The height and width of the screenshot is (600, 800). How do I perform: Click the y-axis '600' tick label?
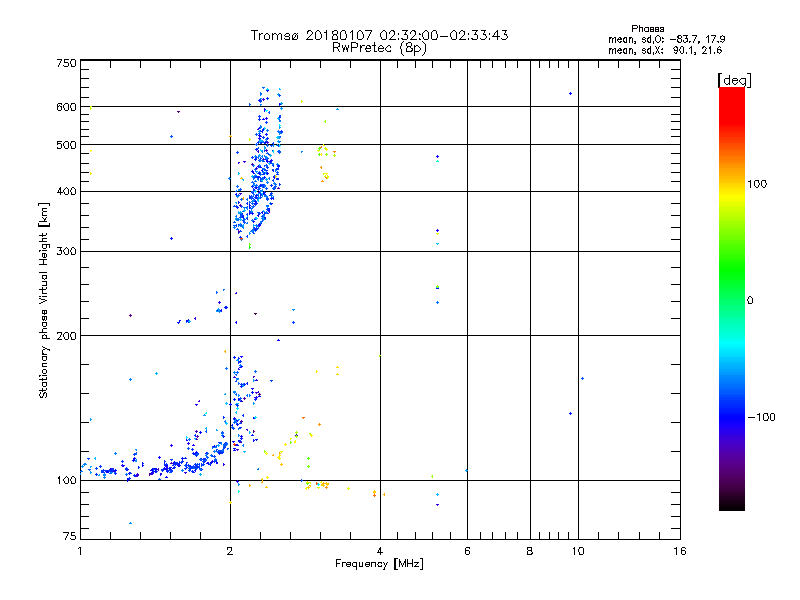[x=66, y=107]
